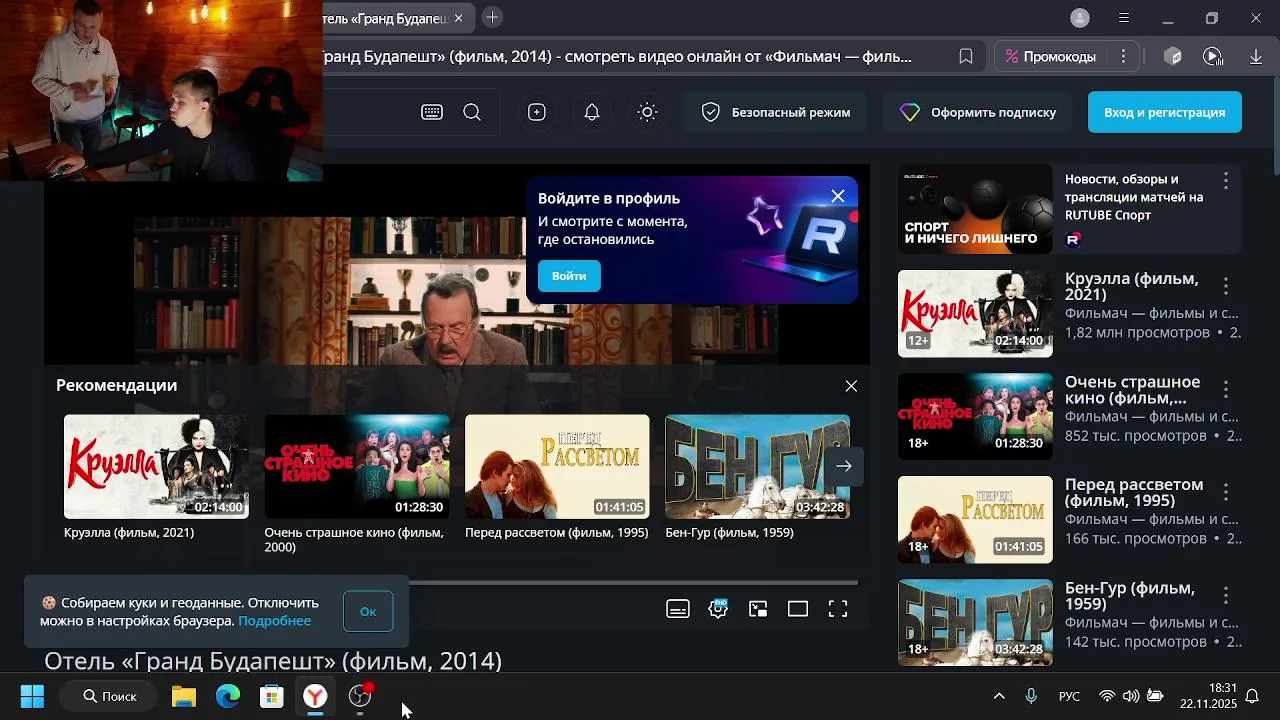Open options menu for sidebar Бен-Гур video
This screenshot has height=720, width=1280.
tap(1226, 596)
